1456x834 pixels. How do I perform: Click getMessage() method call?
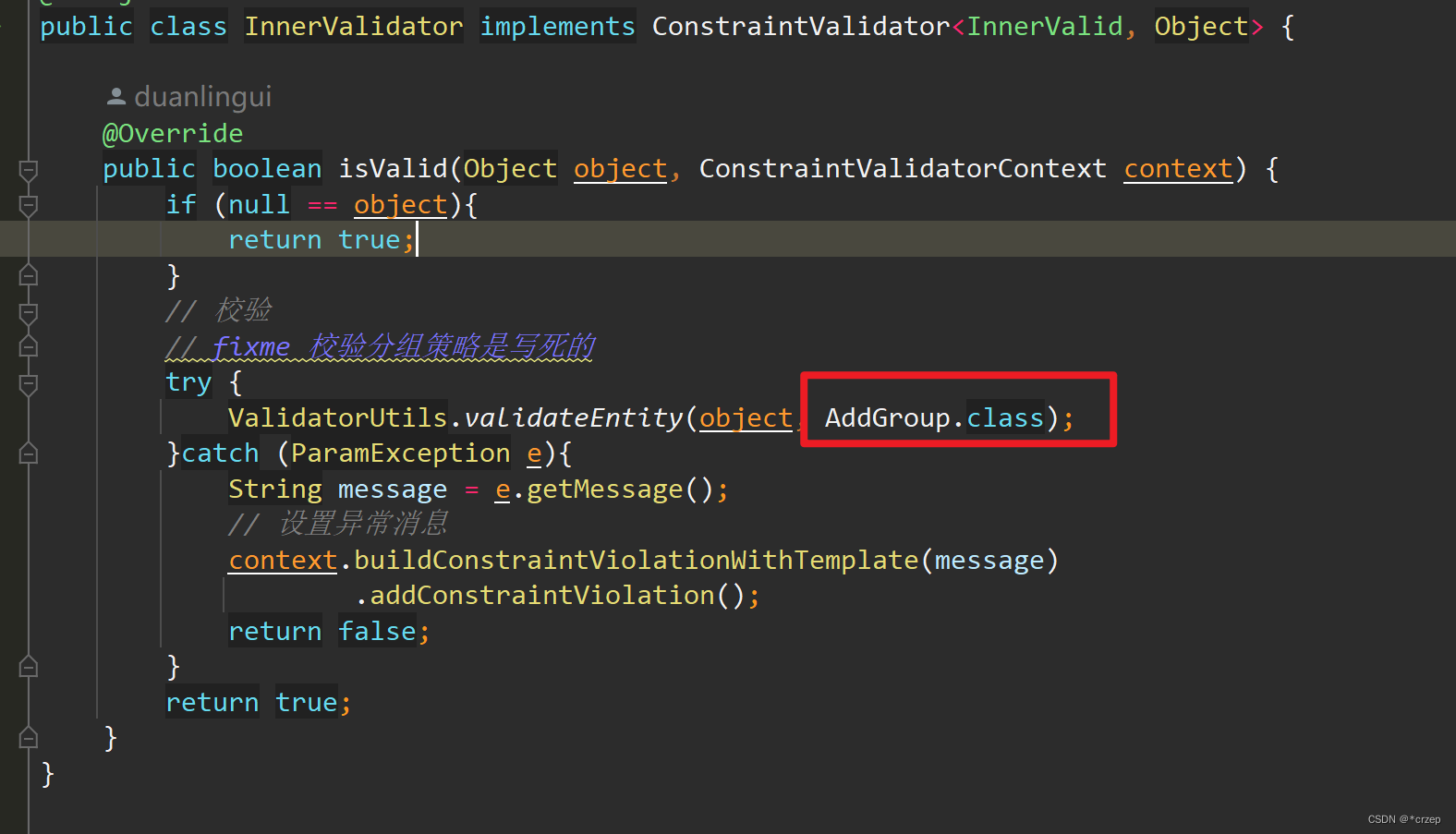tap(620, 490)
